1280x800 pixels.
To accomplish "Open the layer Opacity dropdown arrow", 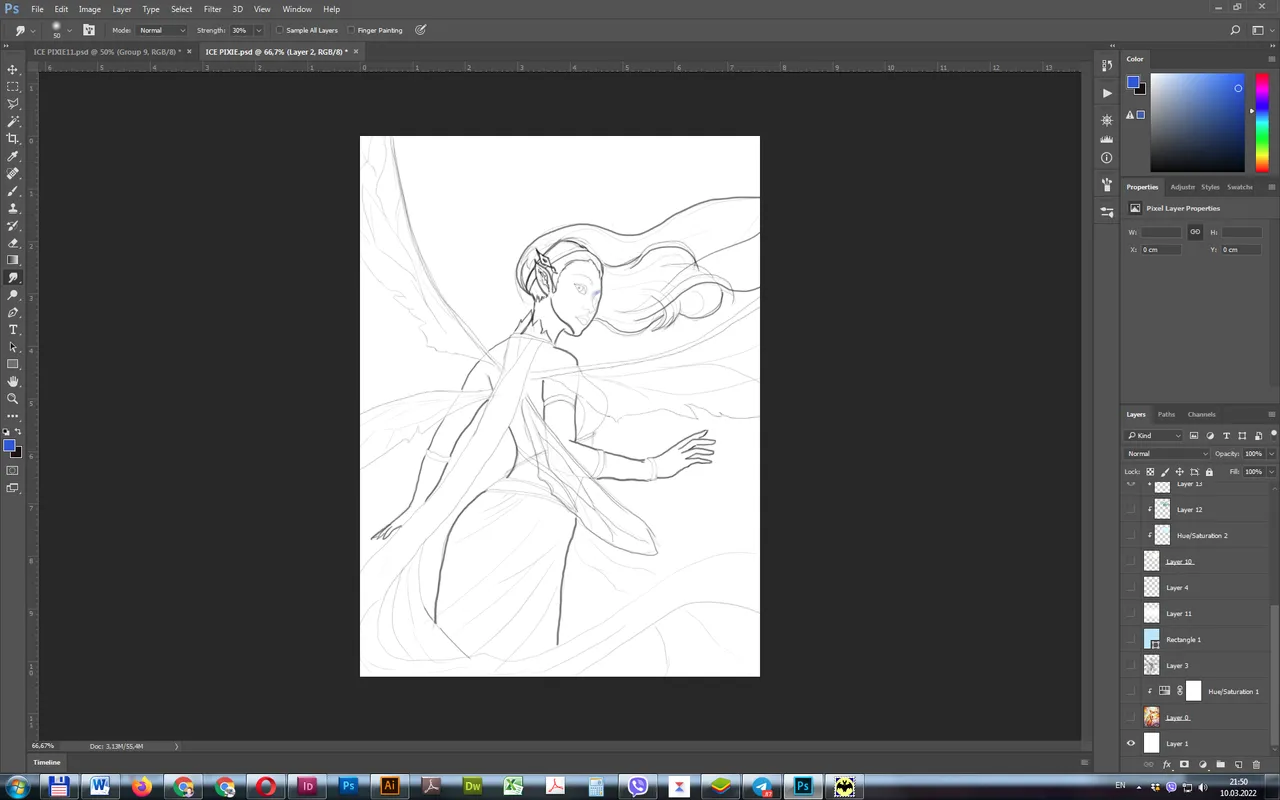I will pos(1271,453).
